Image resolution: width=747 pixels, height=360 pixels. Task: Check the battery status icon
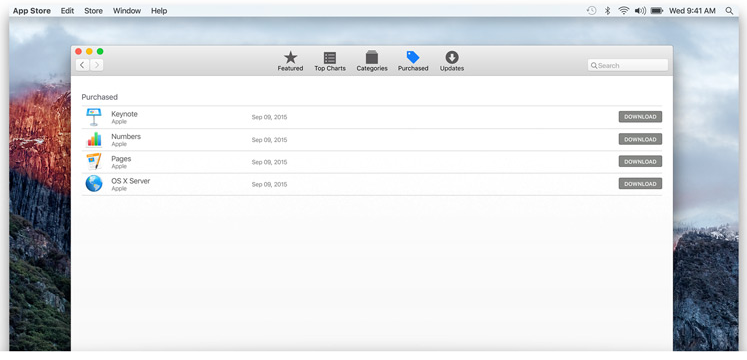click(657, 10)
